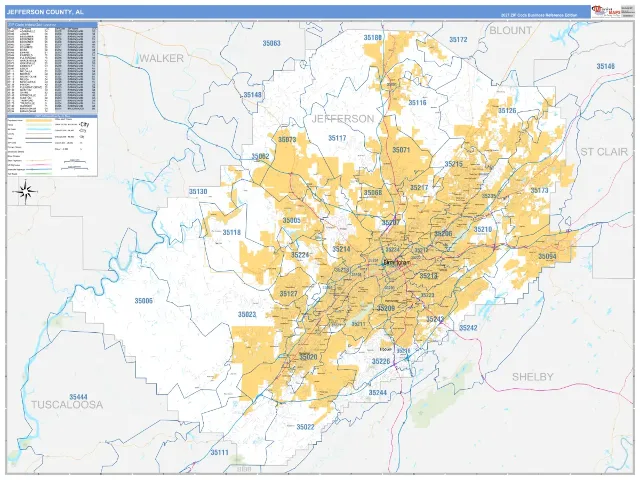Select the TUSCALOOSA county label

click(x=67, y=405)
